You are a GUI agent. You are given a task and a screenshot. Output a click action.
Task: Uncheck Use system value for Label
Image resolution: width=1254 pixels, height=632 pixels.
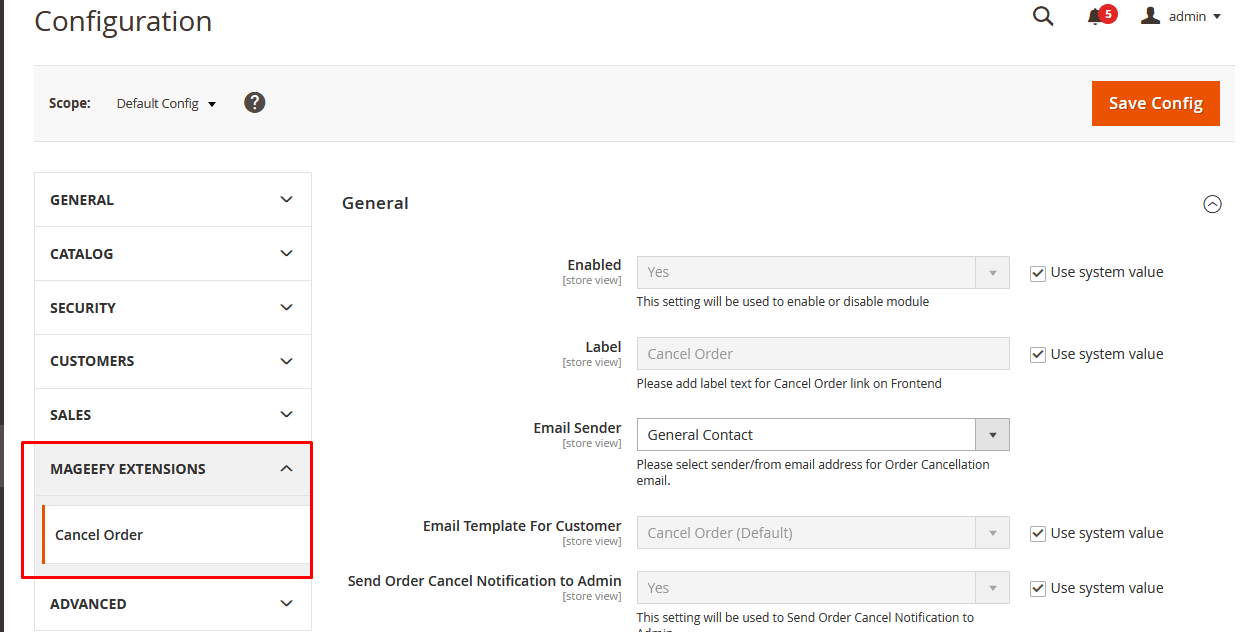tap(1038, 355)
